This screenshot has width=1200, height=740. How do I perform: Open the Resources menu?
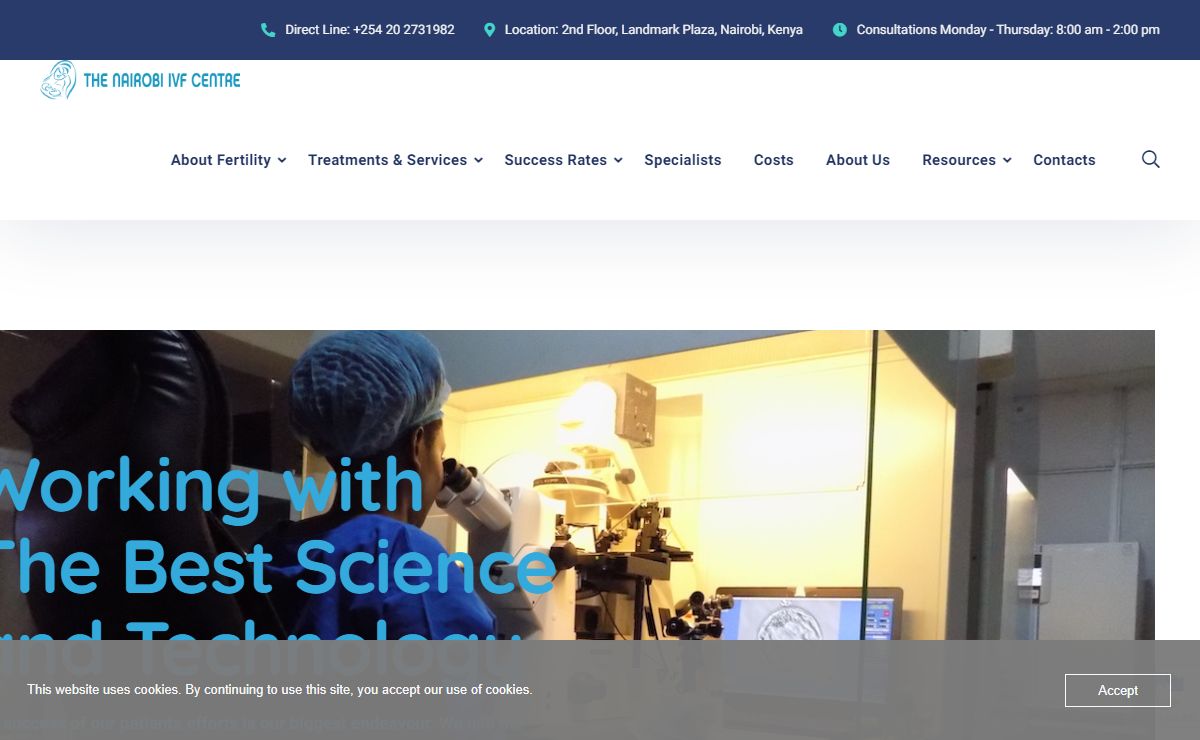[959, 160]
